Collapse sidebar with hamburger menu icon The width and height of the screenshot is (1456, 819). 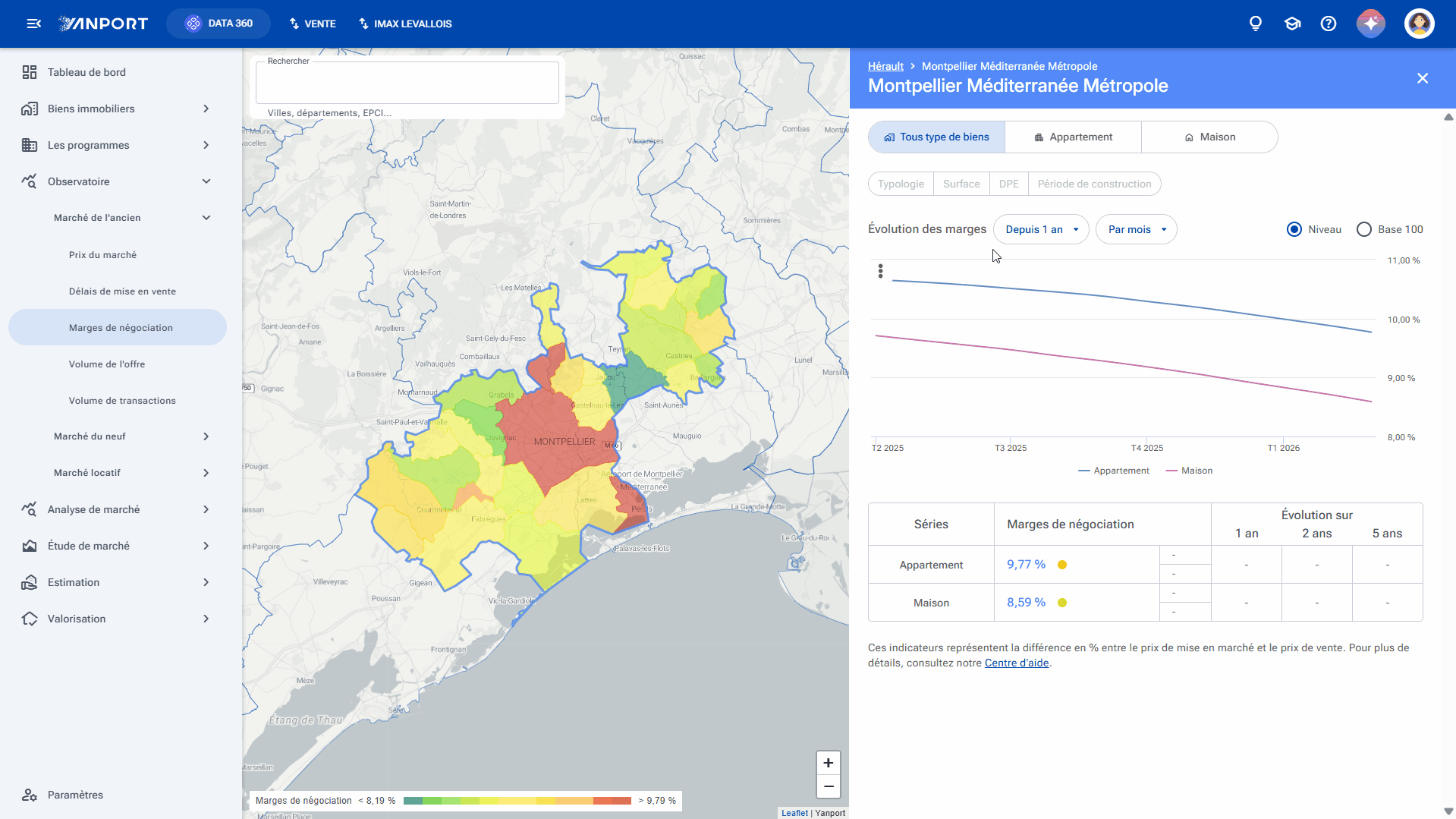click(33, 24)
